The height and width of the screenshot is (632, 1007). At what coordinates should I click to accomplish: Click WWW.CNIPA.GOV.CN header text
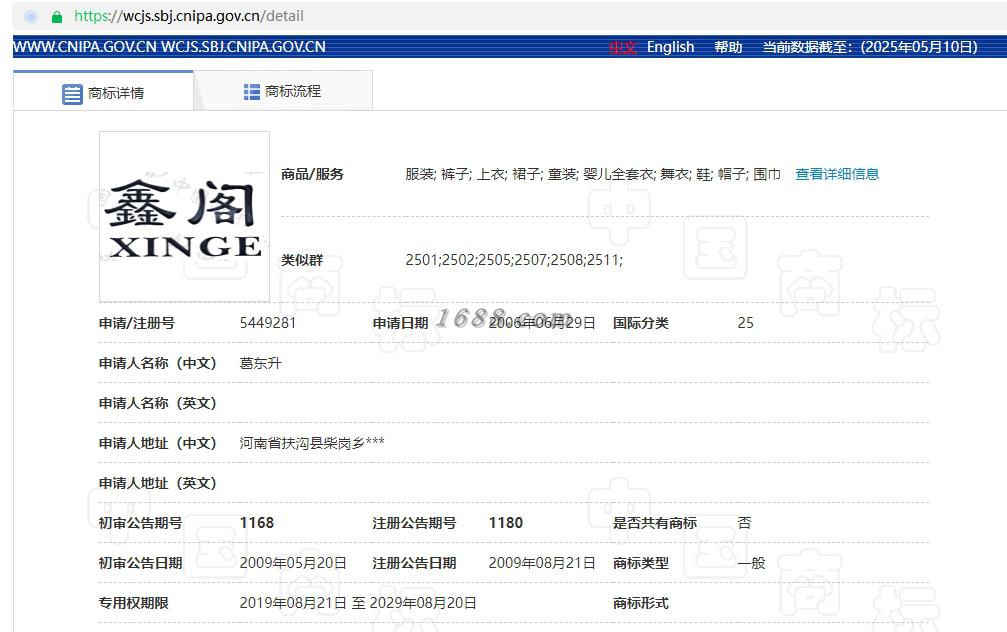coord(85,47)
